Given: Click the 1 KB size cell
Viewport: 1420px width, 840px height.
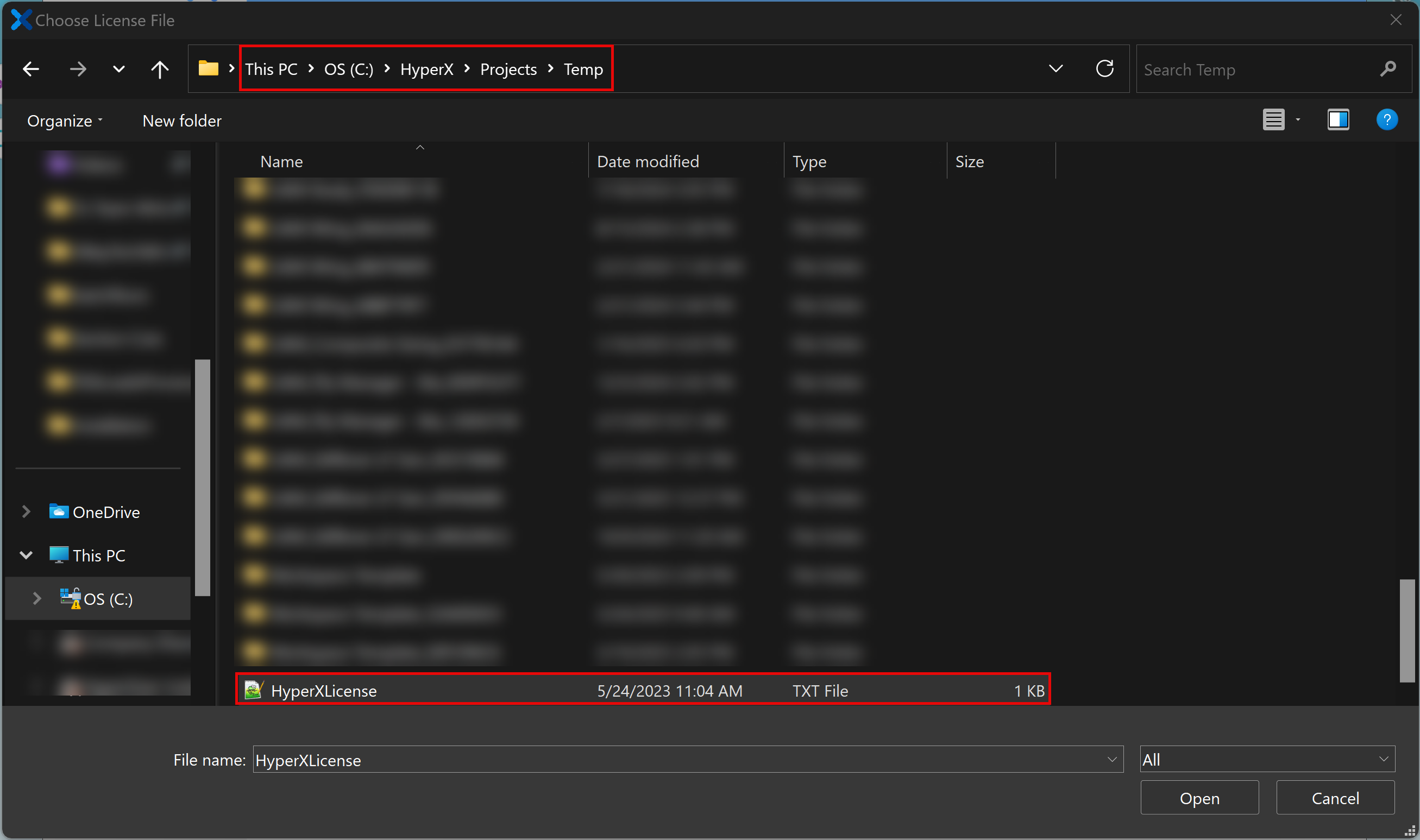Looking at the screenshot, I should (x=1029, y=691).
